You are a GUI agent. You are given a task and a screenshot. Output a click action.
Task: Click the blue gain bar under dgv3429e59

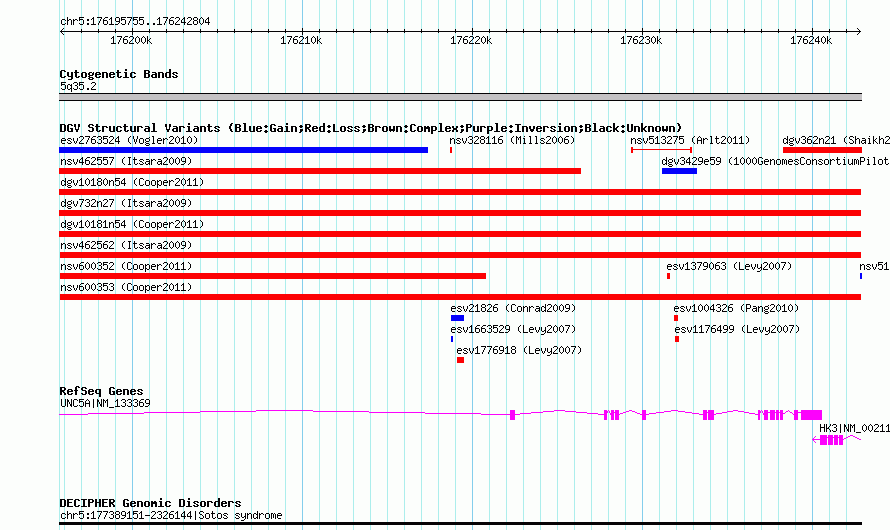pos(679,171)
